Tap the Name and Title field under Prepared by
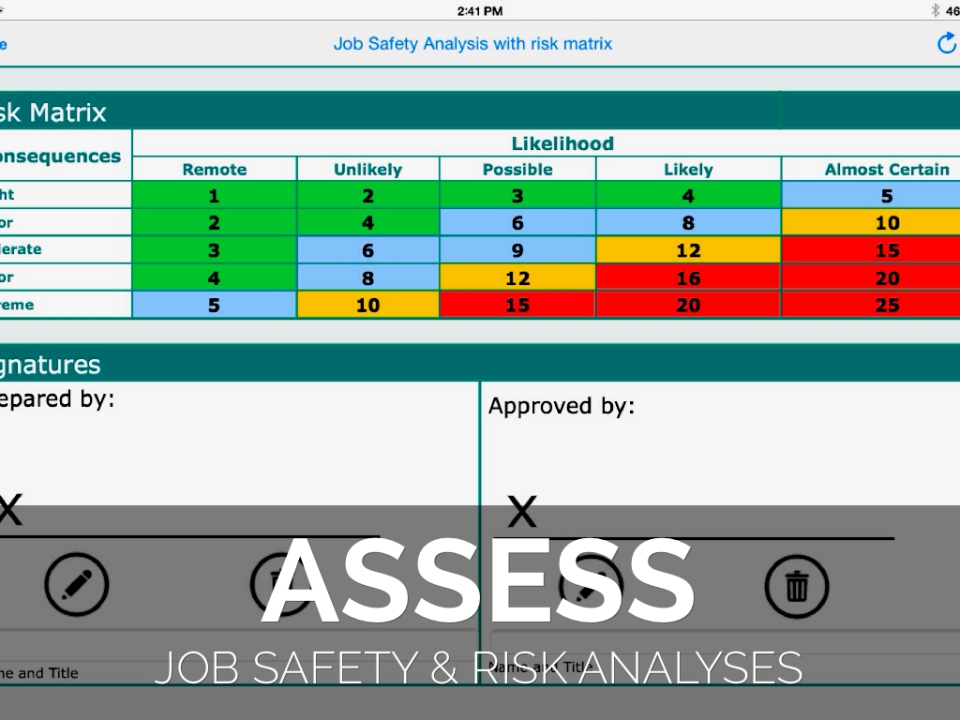This screenshot has width=960, height=720. pyautogui.click(x=40, y=673)
